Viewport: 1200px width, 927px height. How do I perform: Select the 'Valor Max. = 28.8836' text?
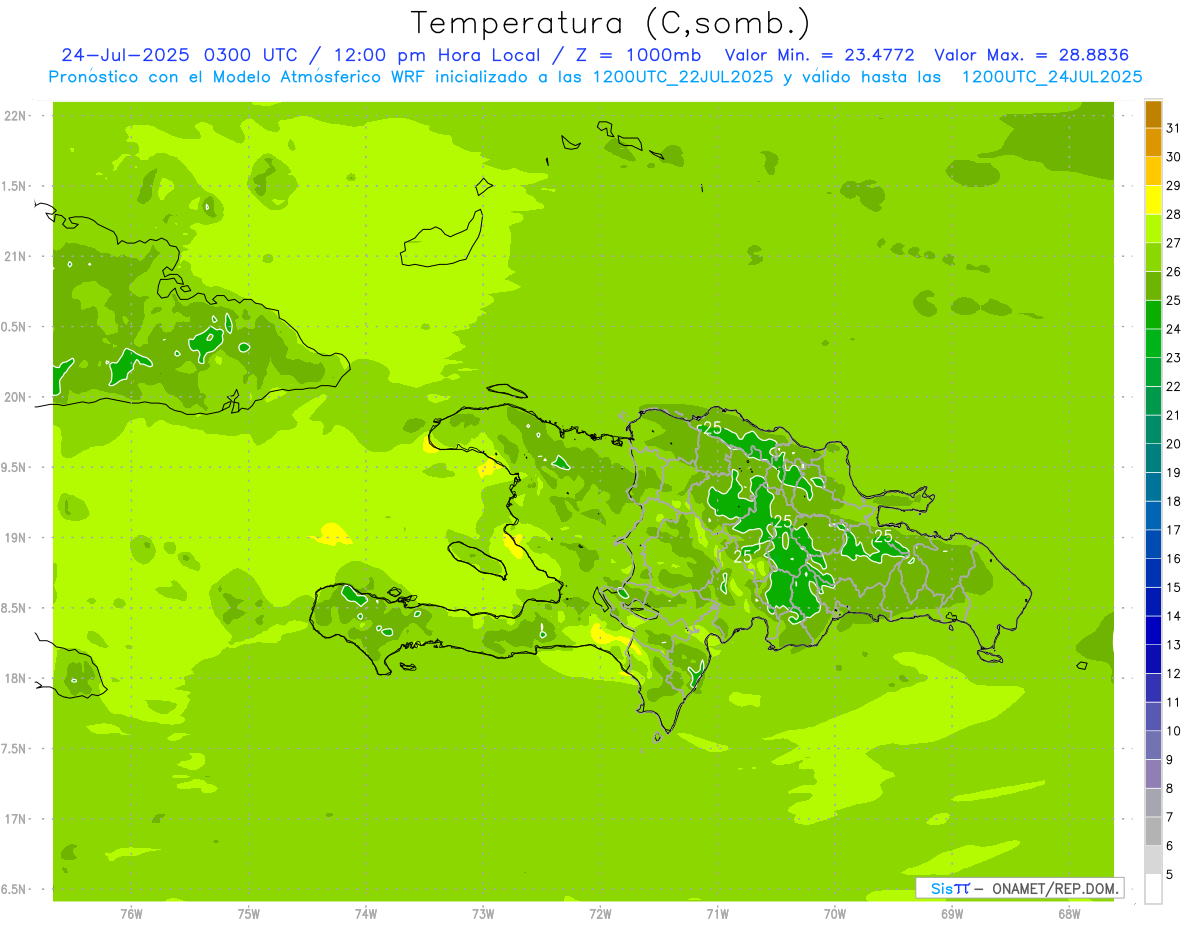pos(1033,55)
